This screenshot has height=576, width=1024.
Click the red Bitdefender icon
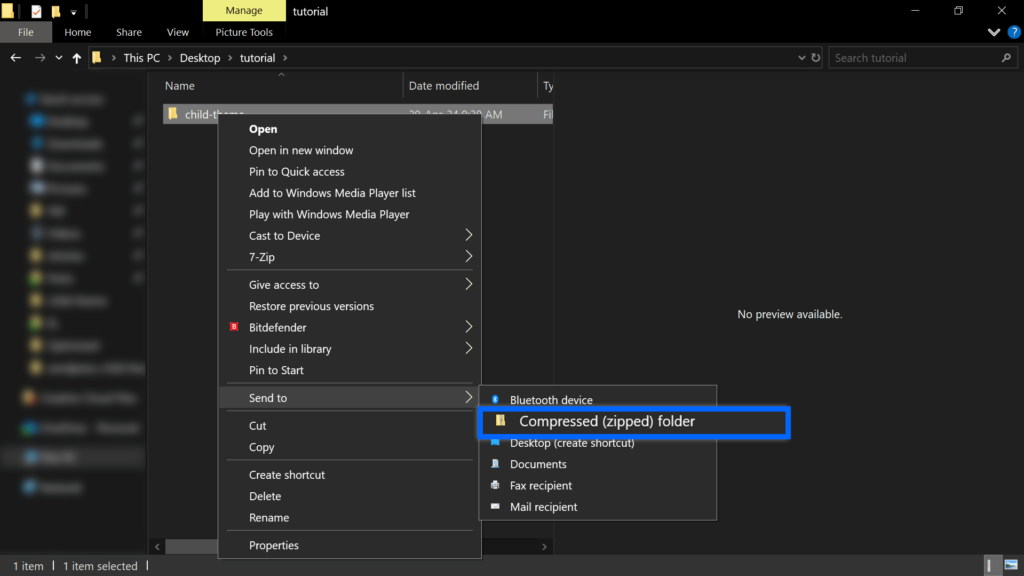(x=234, y=327)
